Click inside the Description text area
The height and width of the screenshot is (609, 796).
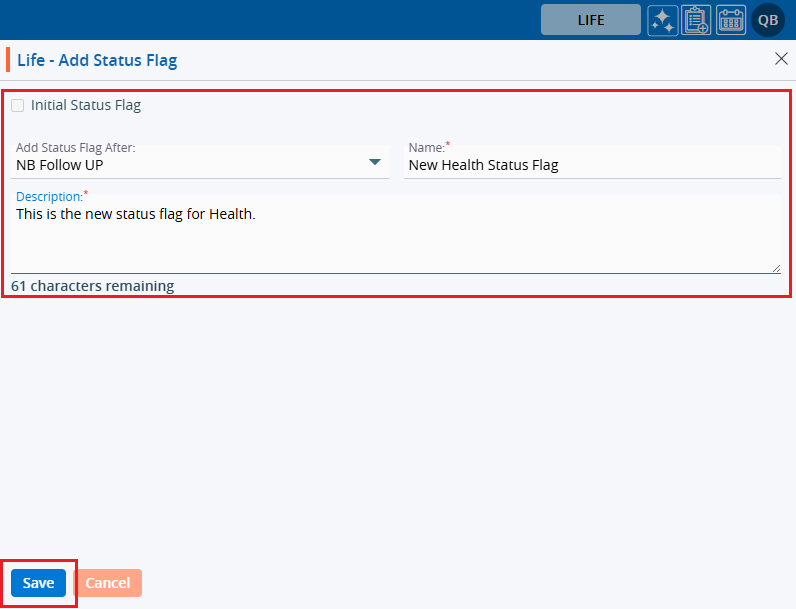pos(395,238)
